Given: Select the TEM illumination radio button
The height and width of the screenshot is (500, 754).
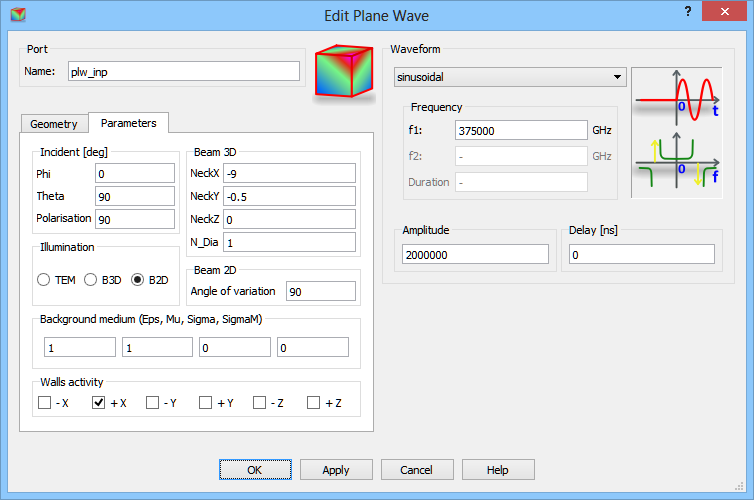Looking at the screenshot, I should tap(44, 280).
